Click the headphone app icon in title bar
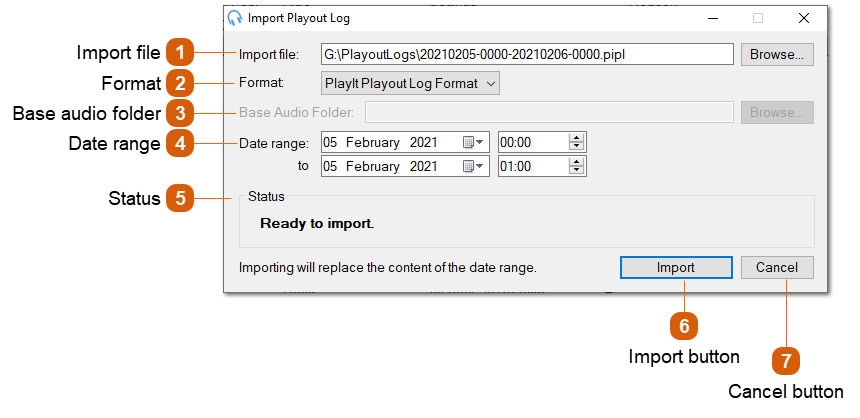This screenshot has width=860, height=418. pos(235,18)
